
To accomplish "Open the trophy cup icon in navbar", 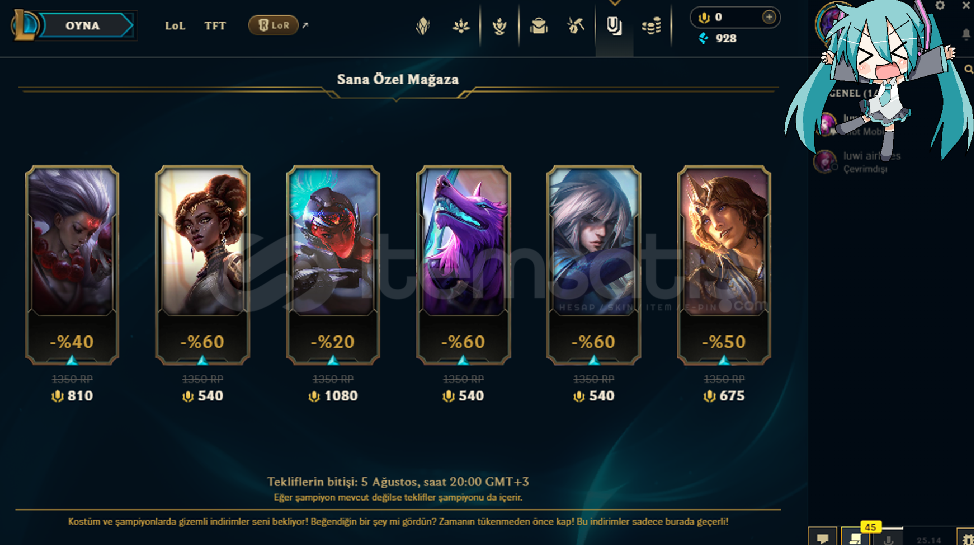I will click(499, 25).
